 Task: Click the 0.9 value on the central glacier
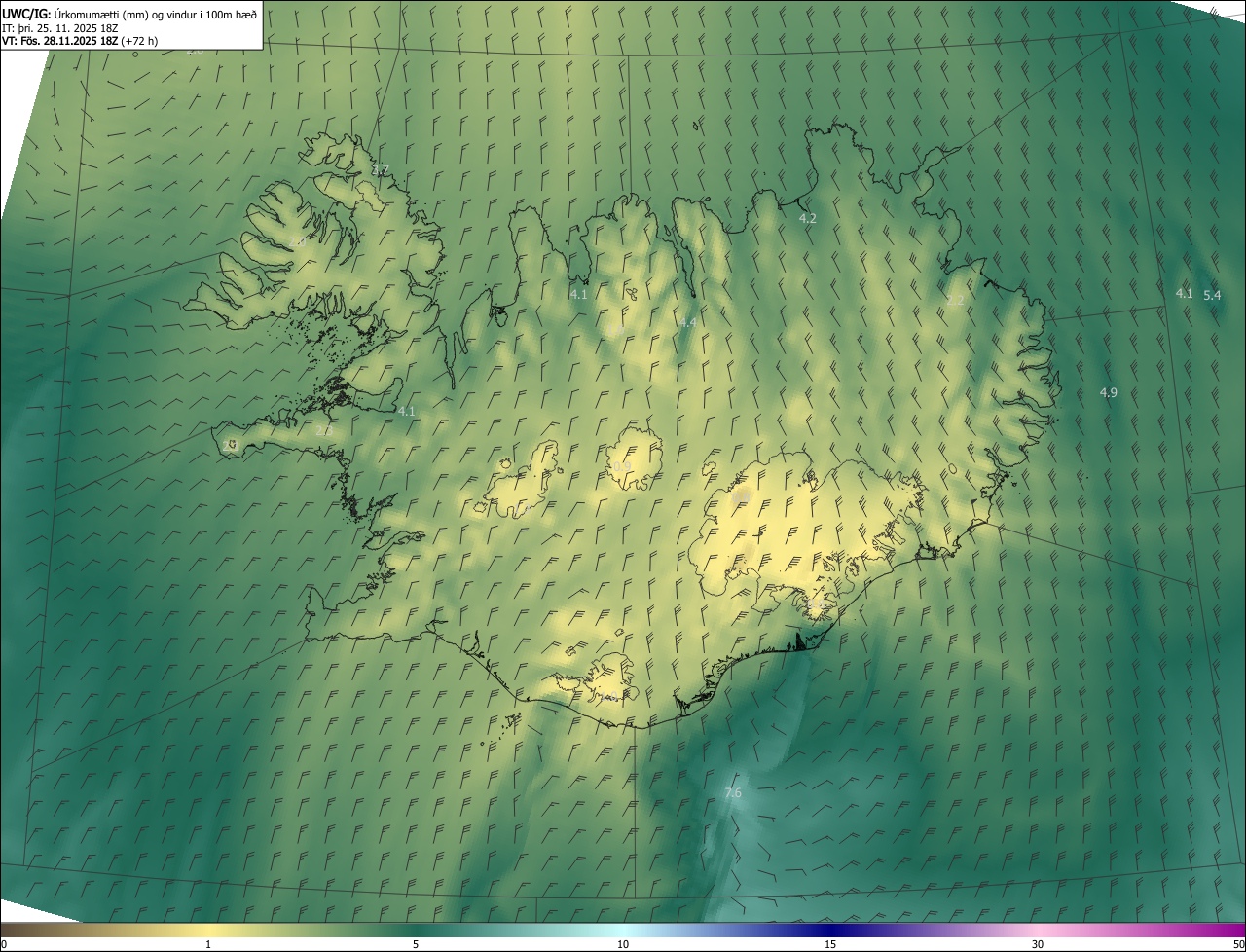pyautogui.click(x=622, y=466)
